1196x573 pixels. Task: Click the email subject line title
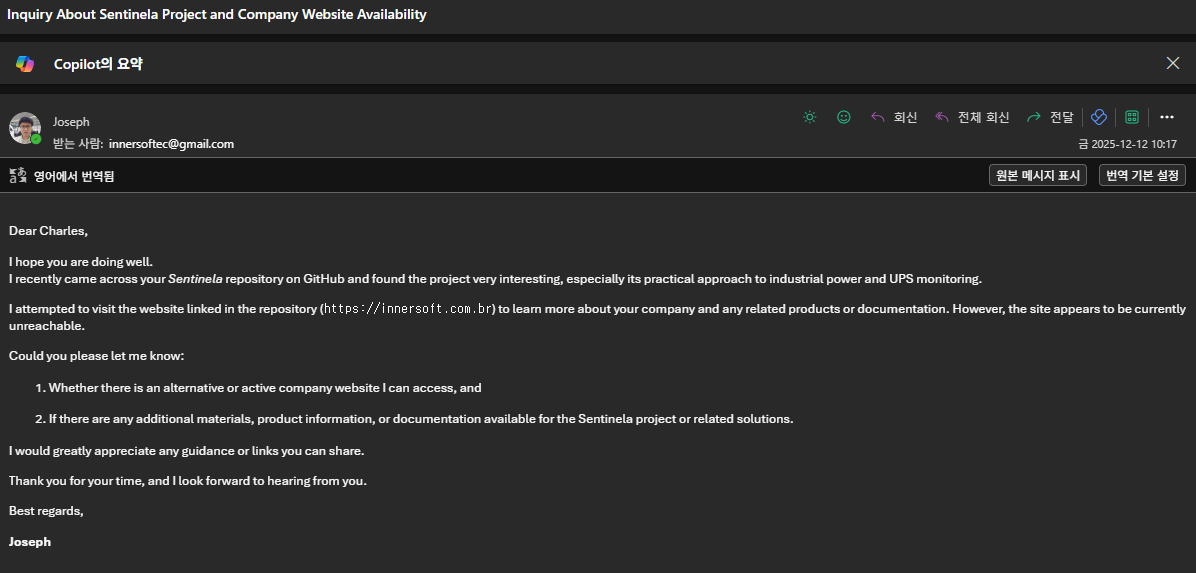217,14
